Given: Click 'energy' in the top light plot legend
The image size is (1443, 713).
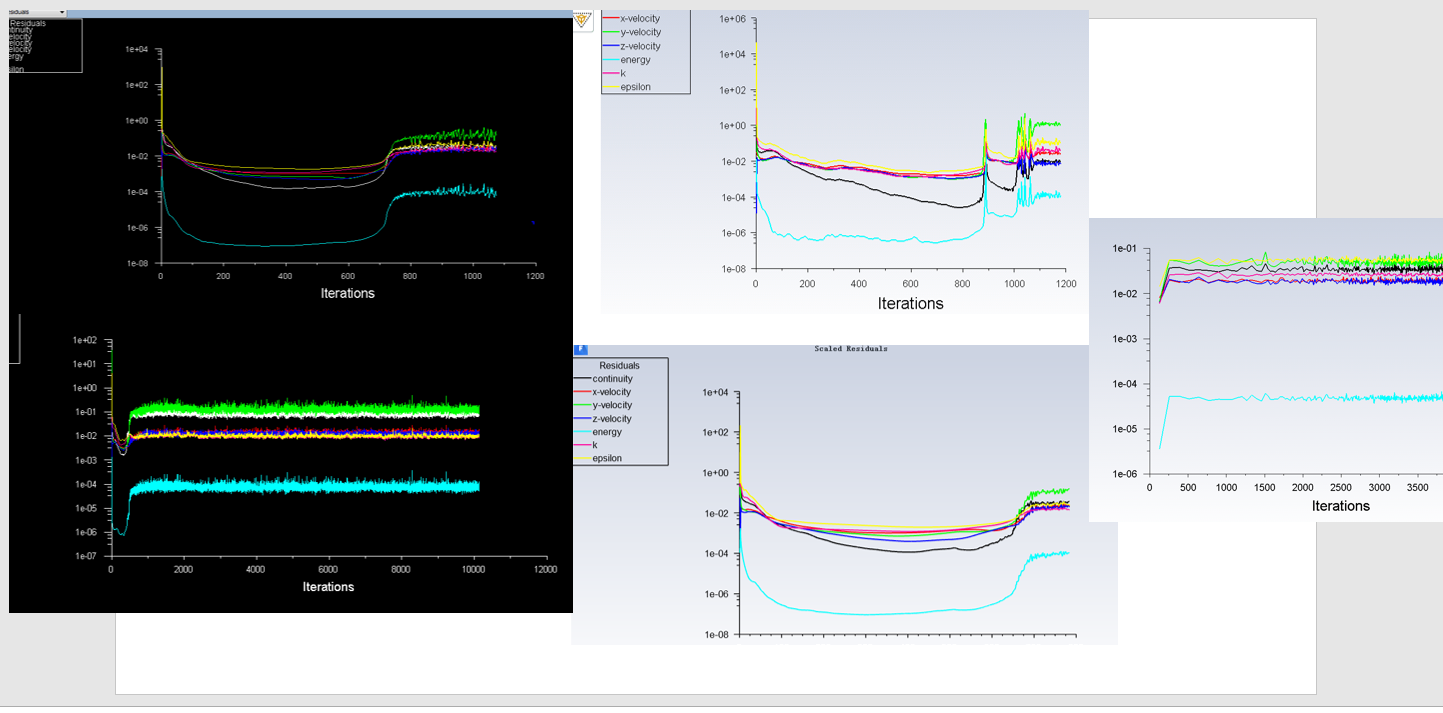Looking at the screenshot, I should click(636, 60).
